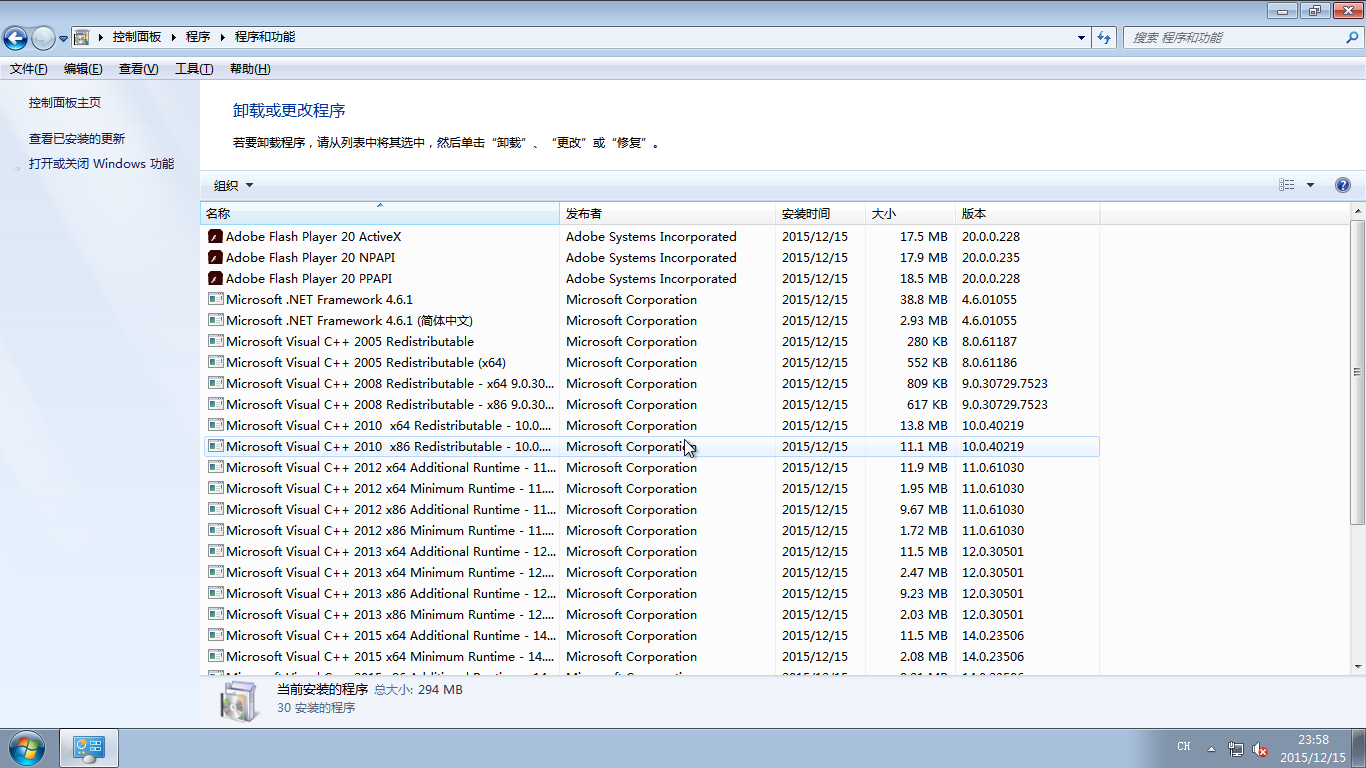Click the volume muted icon in the tray
Image resolution: width=1366 pixels, height=768 pixels.
[x=1260, y=749]
